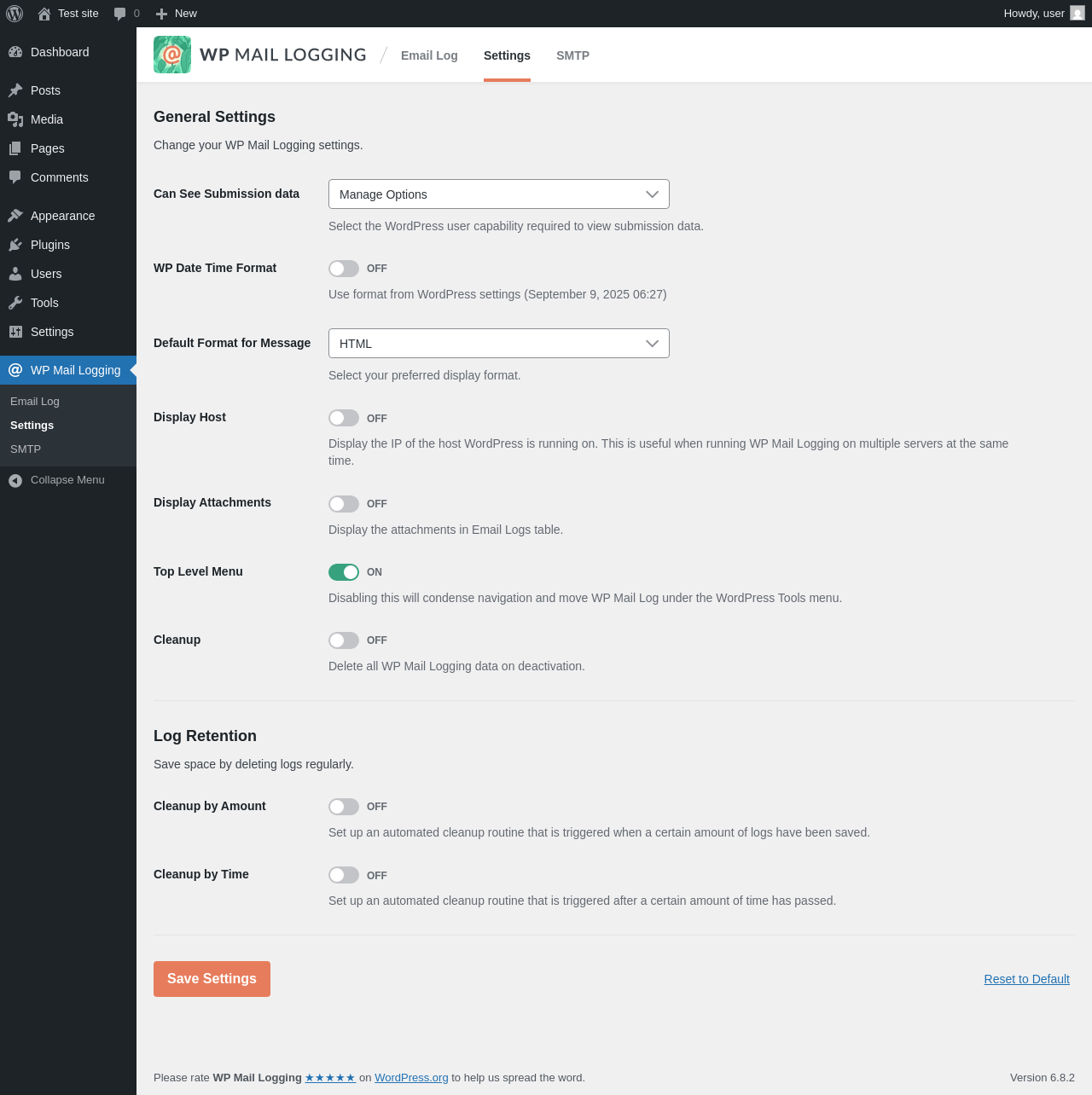This screenshot has height=1095, width=1092.
Task: Click the Appearance brush icon
Action: tap(15, 216)
